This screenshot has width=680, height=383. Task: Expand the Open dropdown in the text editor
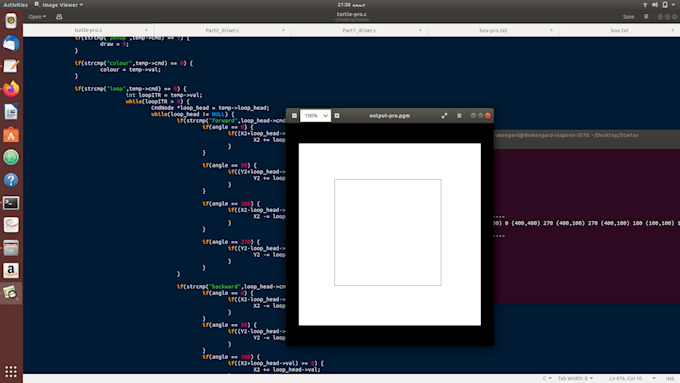[37, 17]
